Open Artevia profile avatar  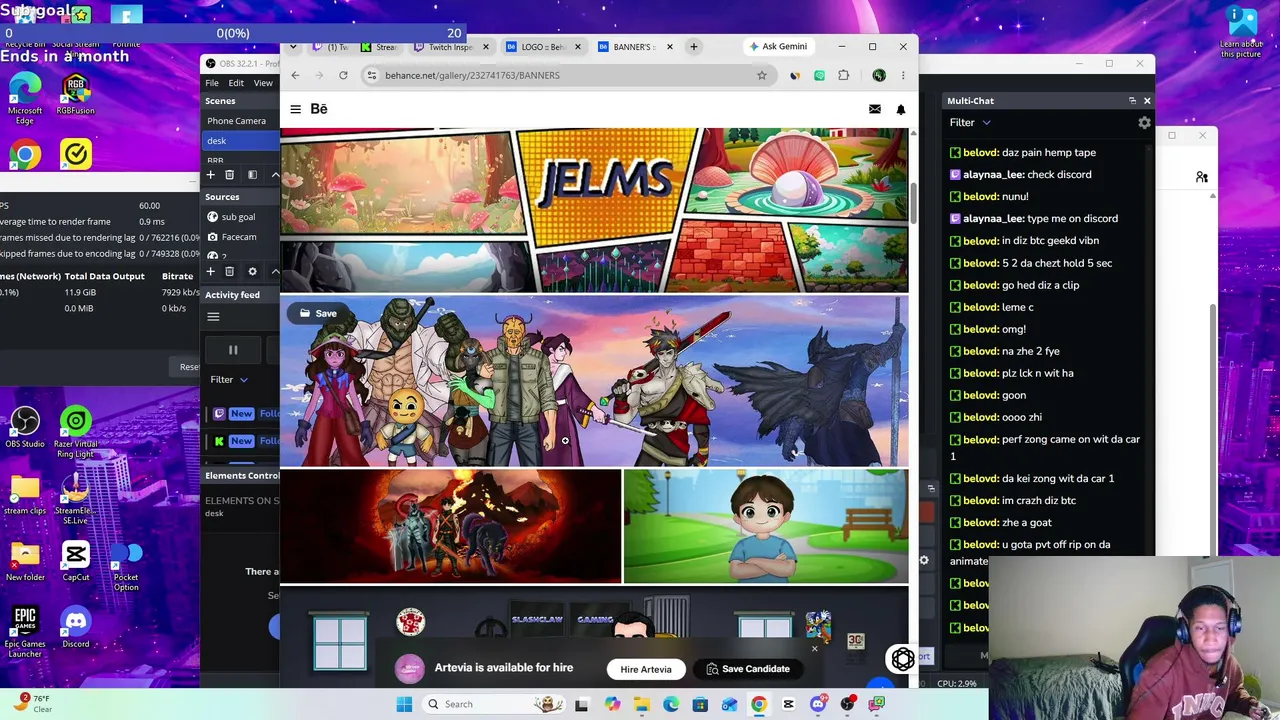[410, 668]
